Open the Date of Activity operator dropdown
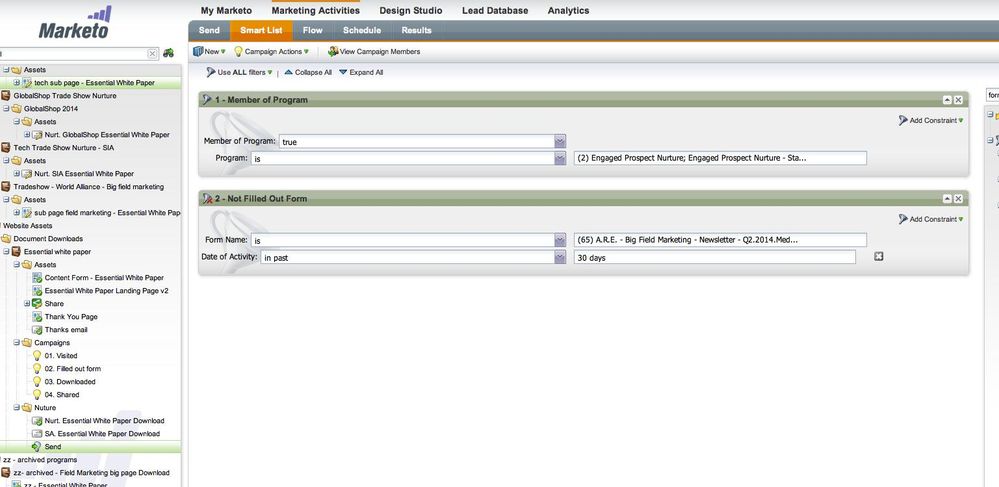Screen dimensions: 999x487 point(560,257)
